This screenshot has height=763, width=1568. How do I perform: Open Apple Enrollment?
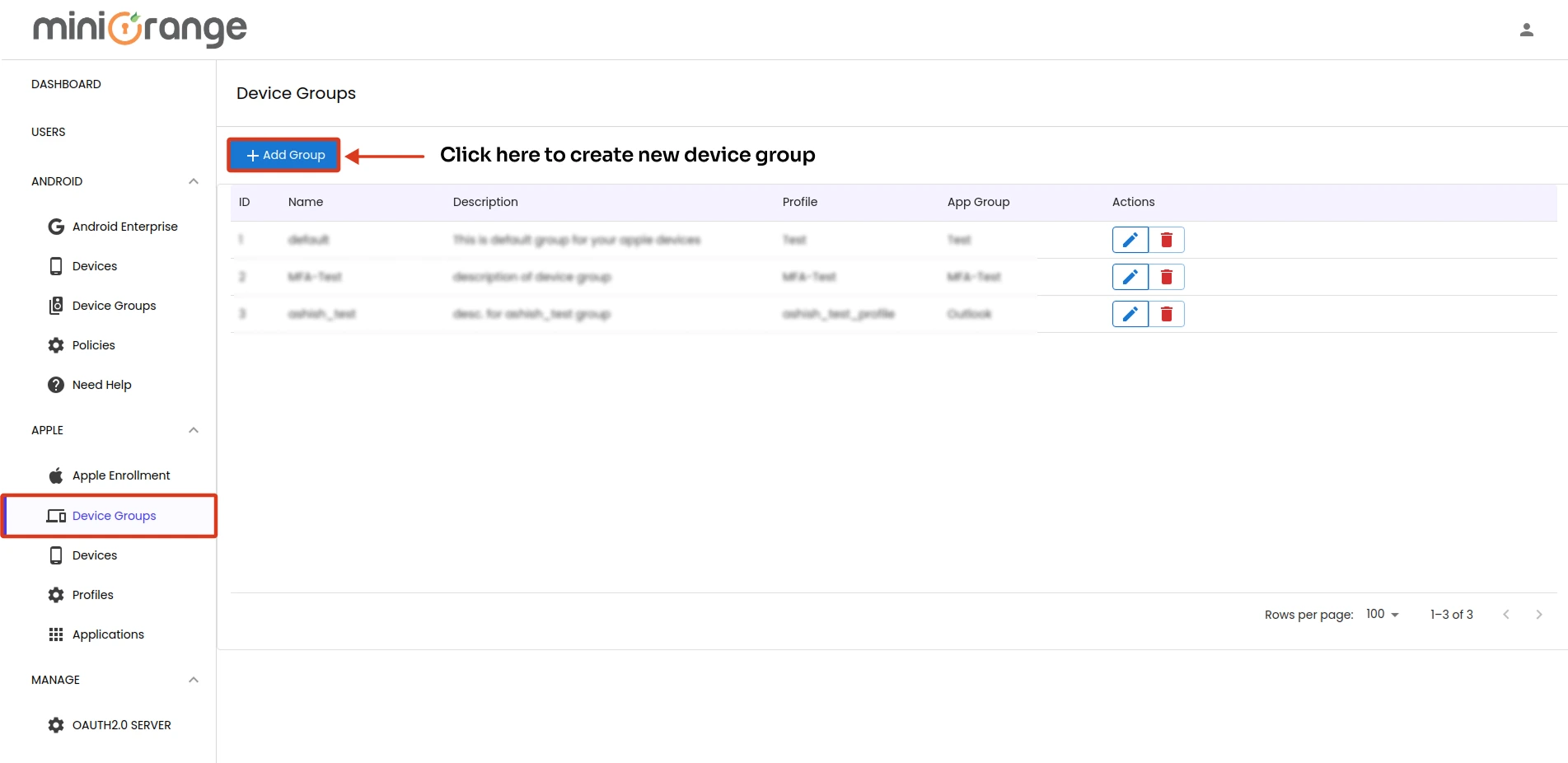click(120, 475)
